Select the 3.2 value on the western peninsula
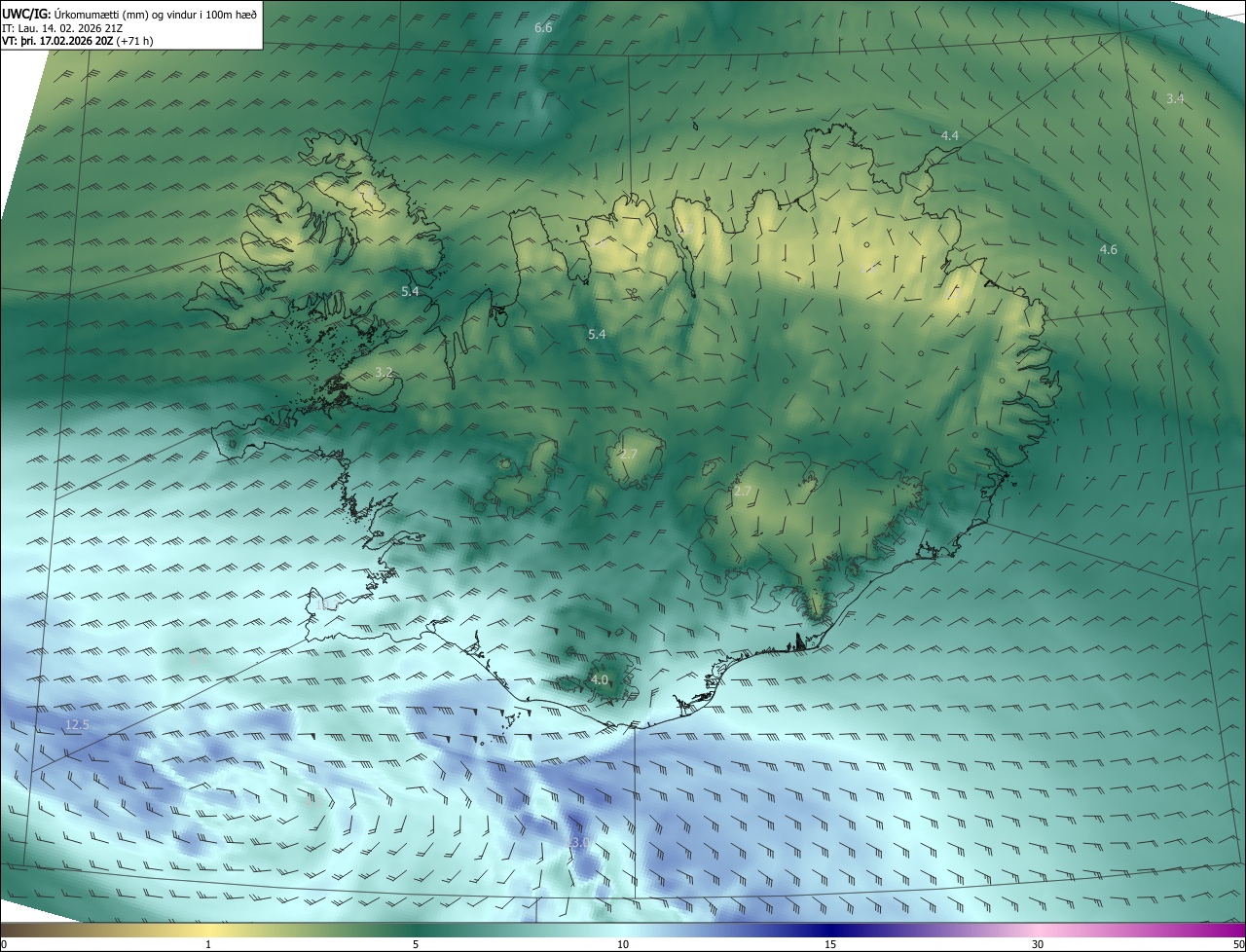Viewport: 1246px width, 952px height. [x=384, y=373]
